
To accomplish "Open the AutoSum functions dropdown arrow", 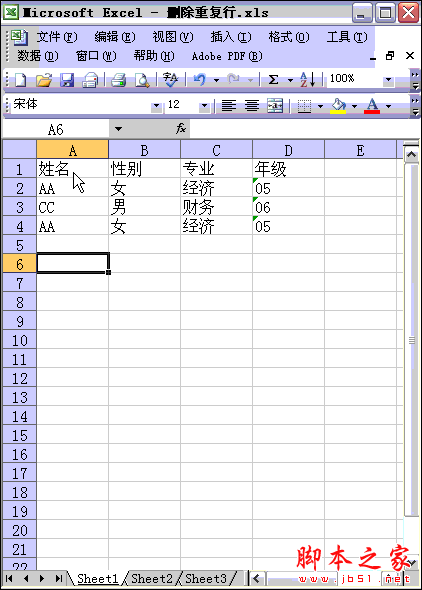I will (290, 80).
